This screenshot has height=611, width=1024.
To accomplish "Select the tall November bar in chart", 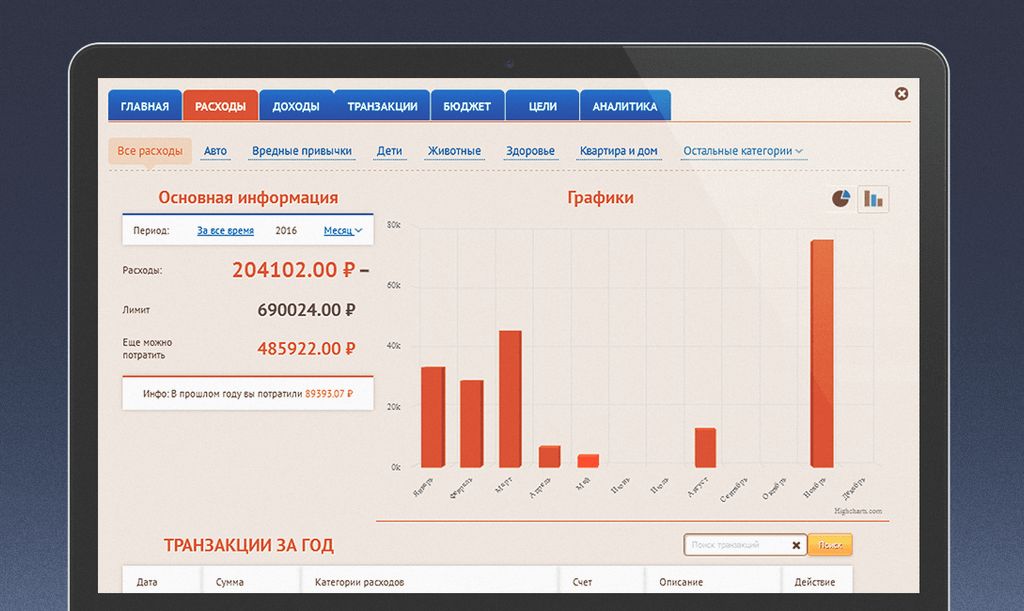I will [822, 354].
